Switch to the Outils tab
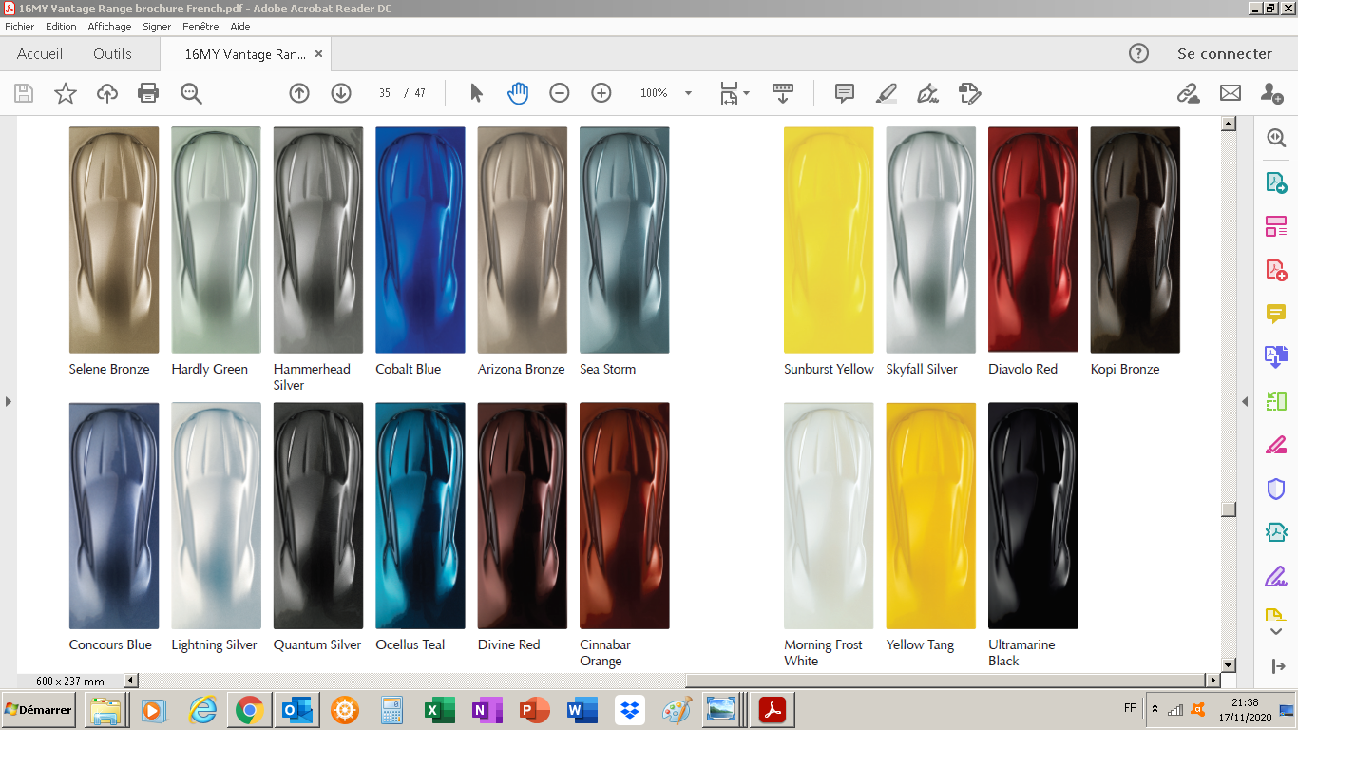Screen dimensions: 1366x768 click(113, 54)
